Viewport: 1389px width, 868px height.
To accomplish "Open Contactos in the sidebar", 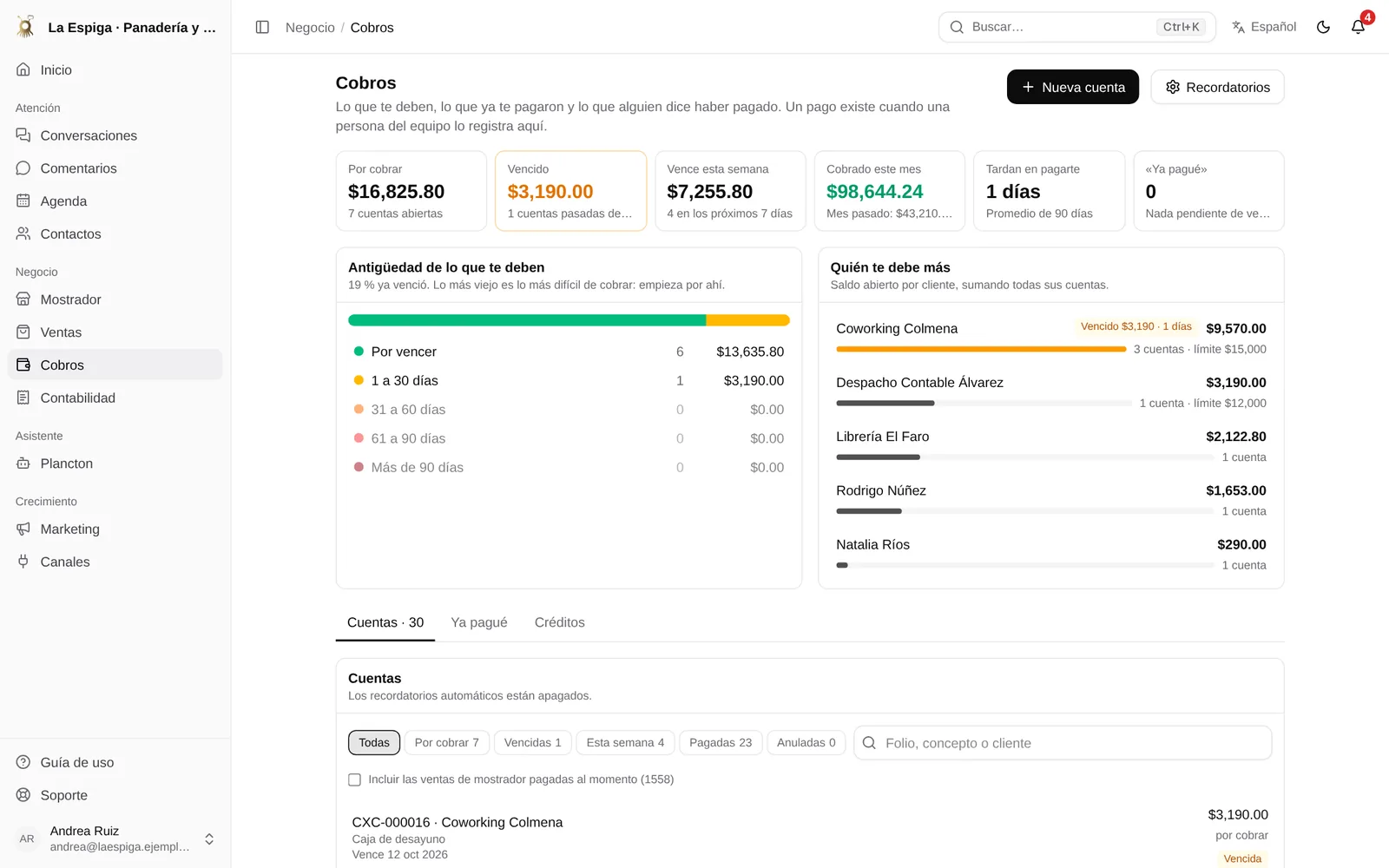I will 115,234.
